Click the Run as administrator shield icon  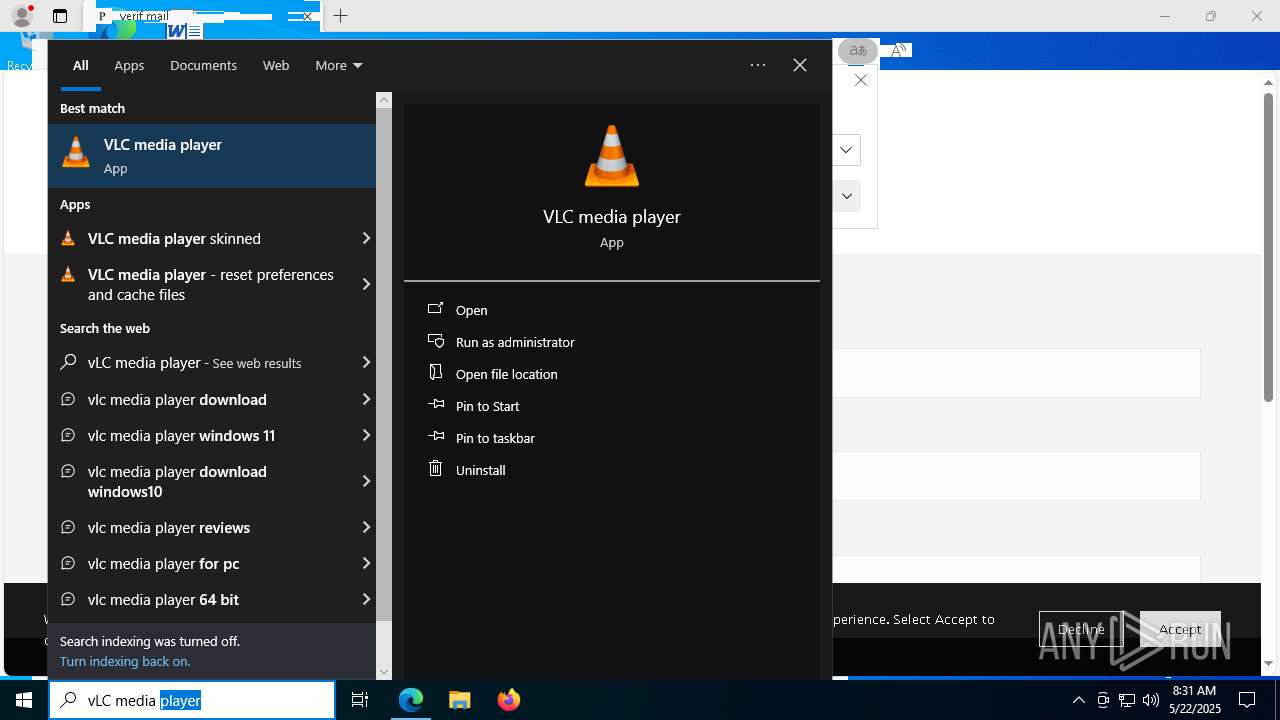[x=435, y=340]
